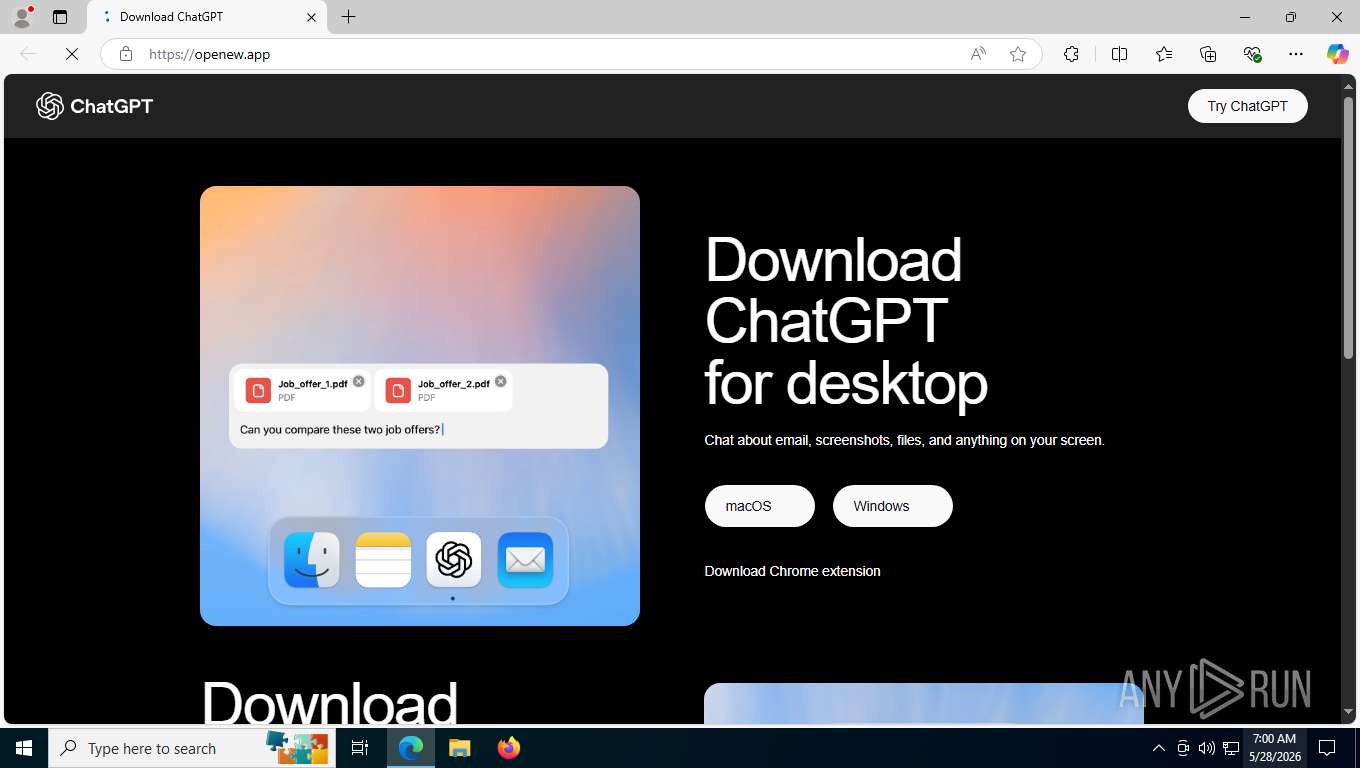Open Browser essentials

pos(1252,54)
